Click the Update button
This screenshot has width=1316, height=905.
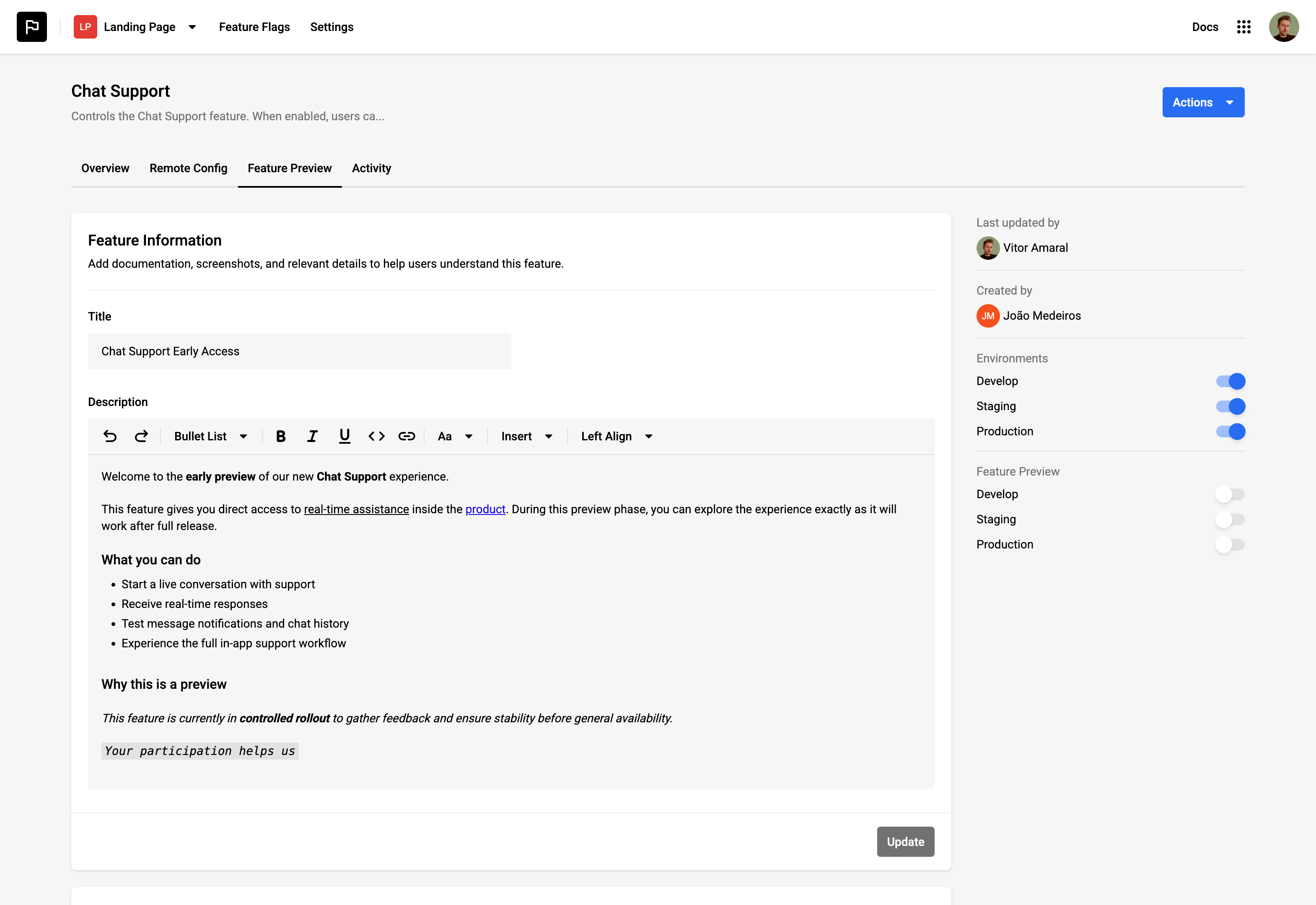[905, 841]
